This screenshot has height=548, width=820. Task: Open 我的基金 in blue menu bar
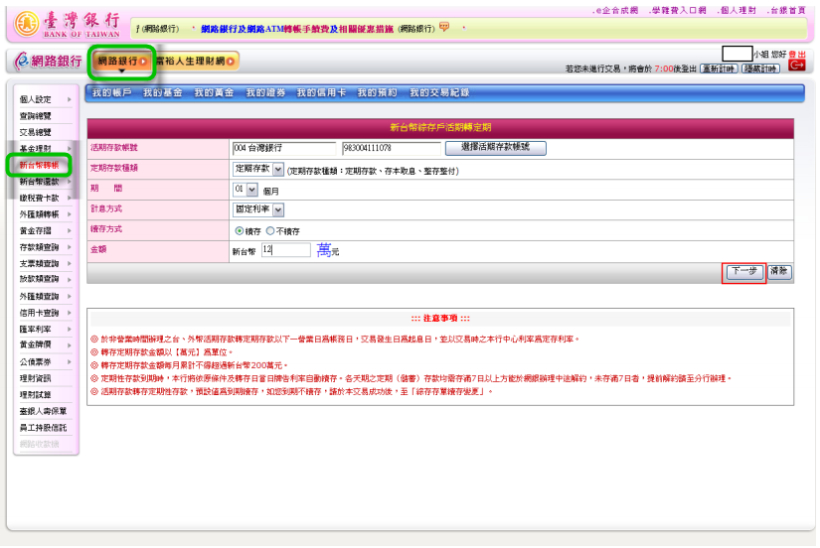[x=163, y=93]
